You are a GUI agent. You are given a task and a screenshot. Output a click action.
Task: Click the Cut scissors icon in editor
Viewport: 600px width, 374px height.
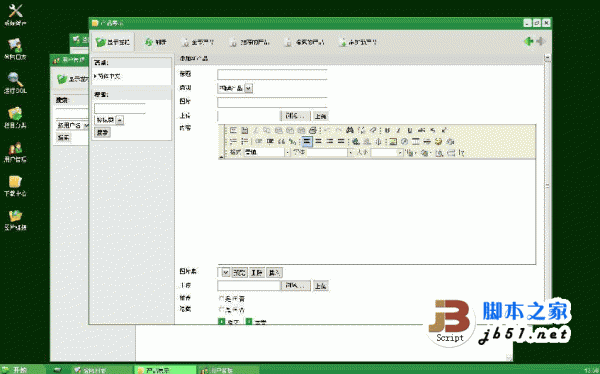tap(256, 131)
